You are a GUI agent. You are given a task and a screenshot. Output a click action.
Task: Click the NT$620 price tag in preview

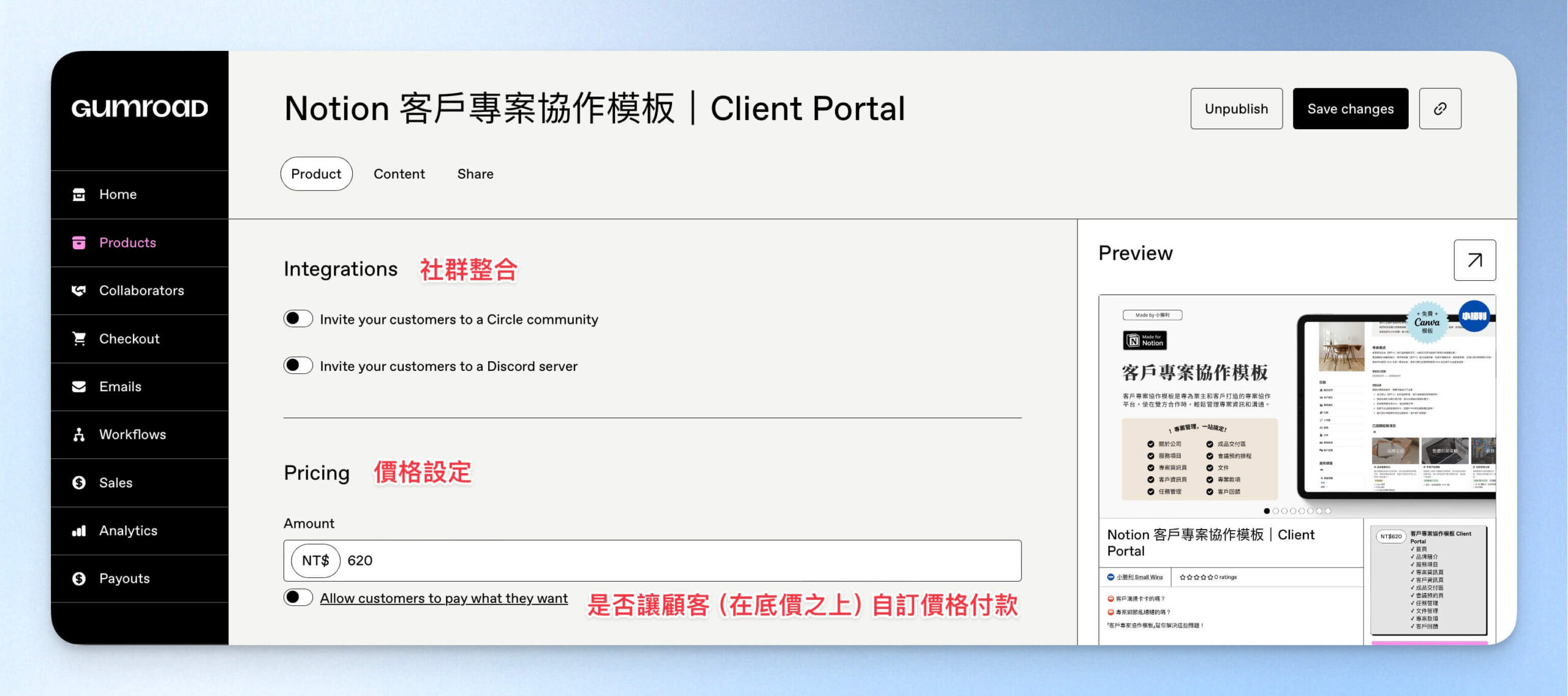[1390, 537]
